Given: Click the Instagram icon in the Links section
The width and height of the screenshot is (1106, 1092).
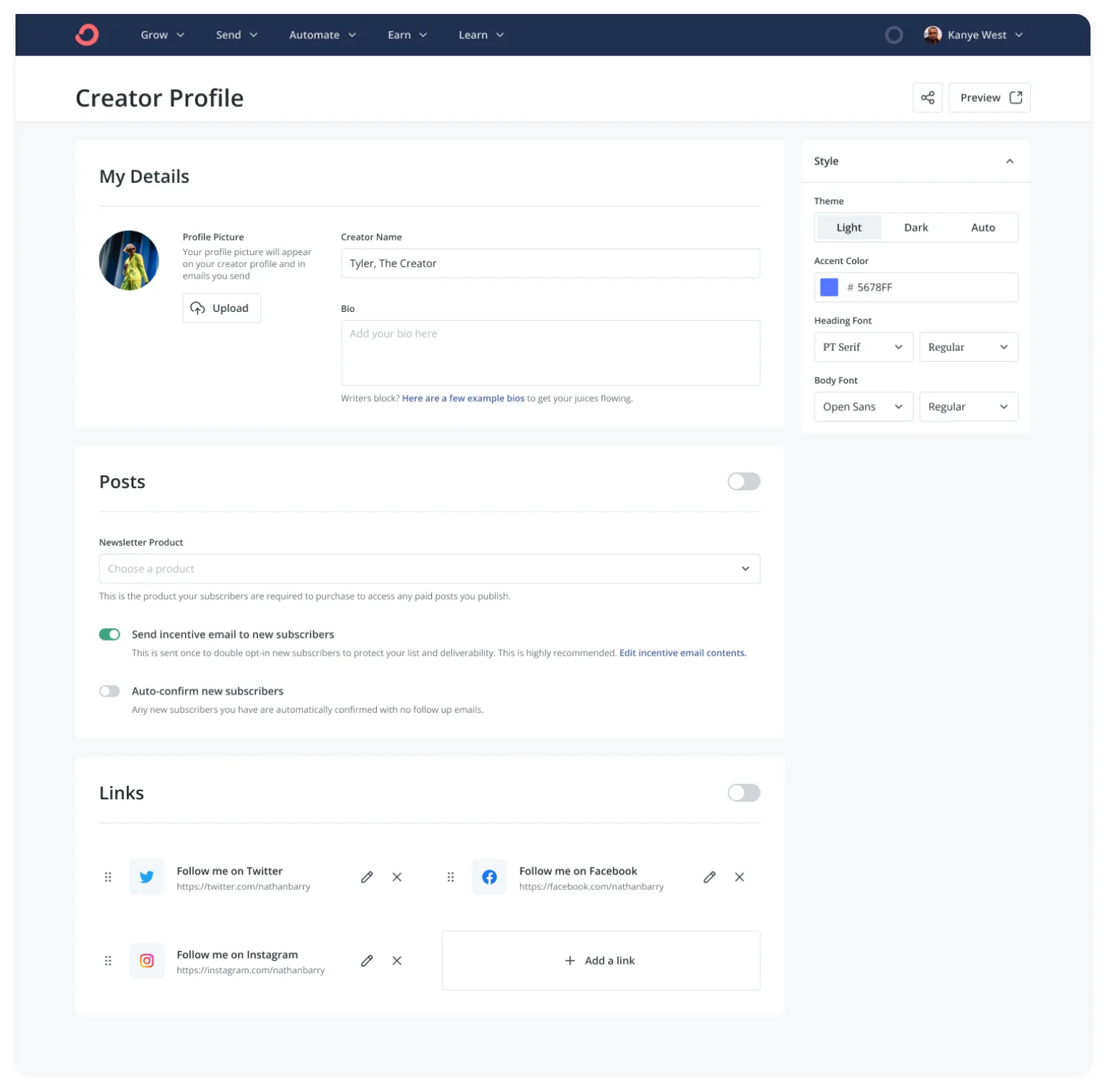Looking at the screenshot, I should tap(147, 960).
